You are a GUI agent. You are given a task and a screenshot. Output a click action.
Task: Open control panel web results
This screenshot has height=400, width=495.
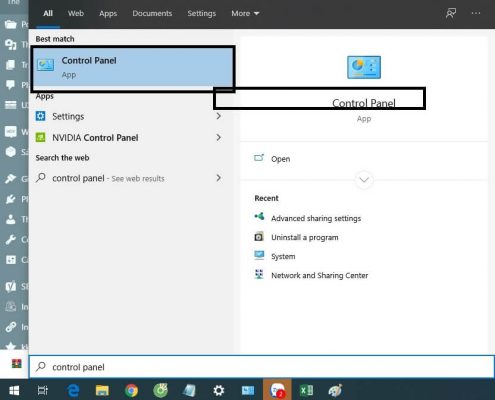tap(128, 178)
